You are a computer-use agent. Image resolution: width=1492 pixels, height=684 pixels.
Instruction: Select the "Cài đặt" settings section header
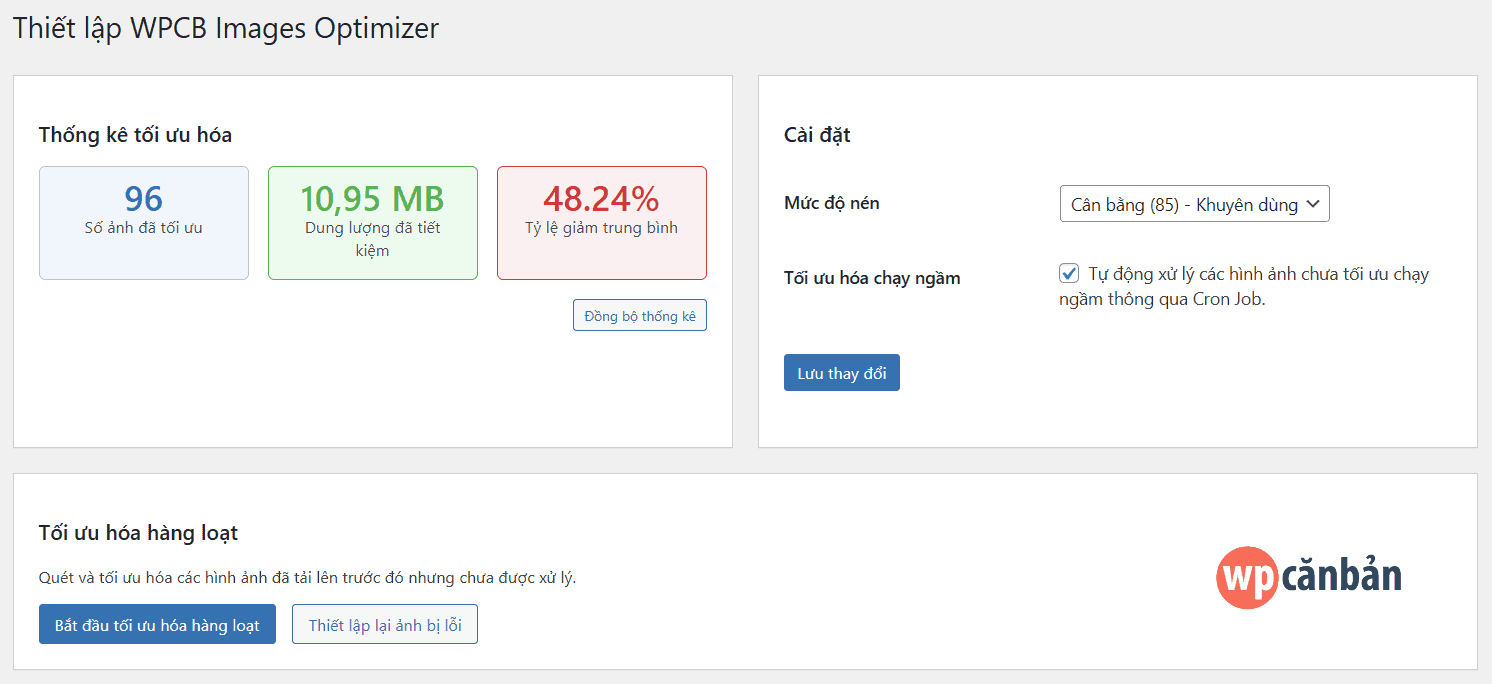pos(816,135)
